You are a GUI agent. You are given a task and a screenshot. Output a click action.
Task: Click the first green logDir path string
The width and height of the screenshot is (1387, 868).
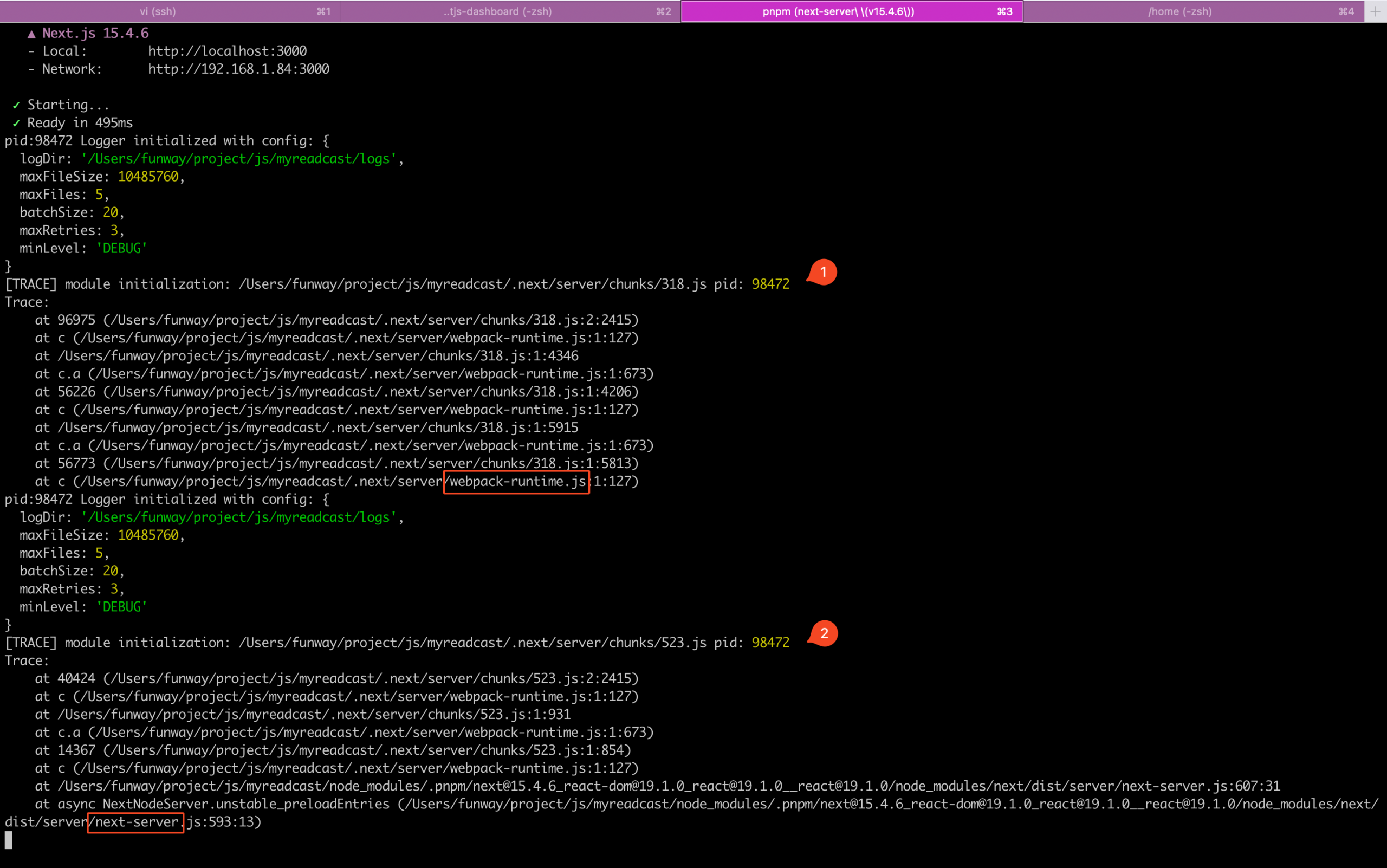coord(239,159)
